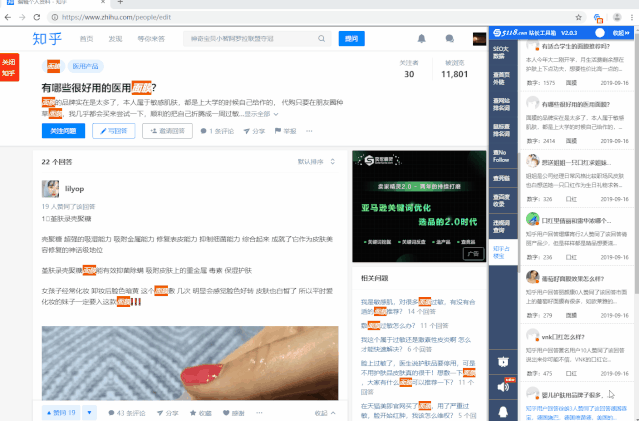Click the highlighted topic tag before 医用产品
Image resolution: width=639 pixels, height=421 pixels.
coord(53,66)
